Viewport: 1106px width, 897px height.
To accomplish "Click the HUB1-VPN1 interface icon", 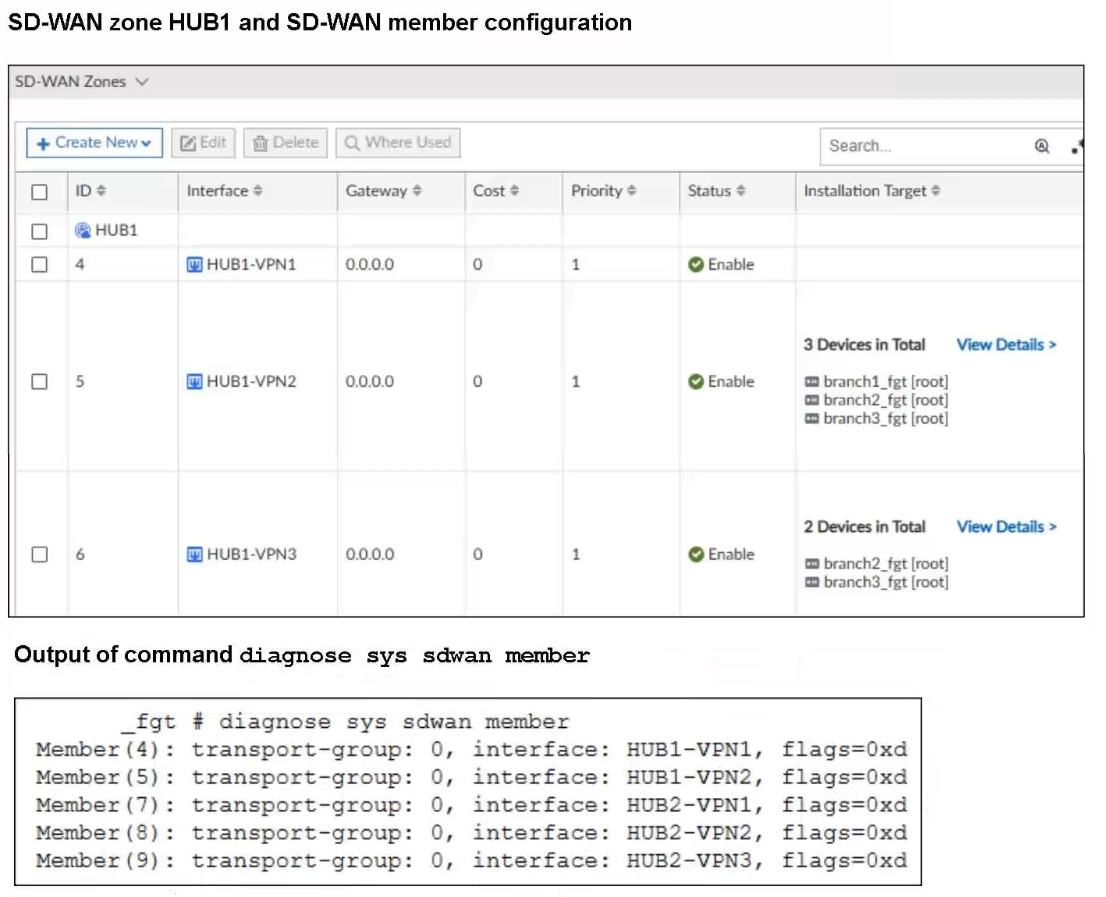I will 194,264.
